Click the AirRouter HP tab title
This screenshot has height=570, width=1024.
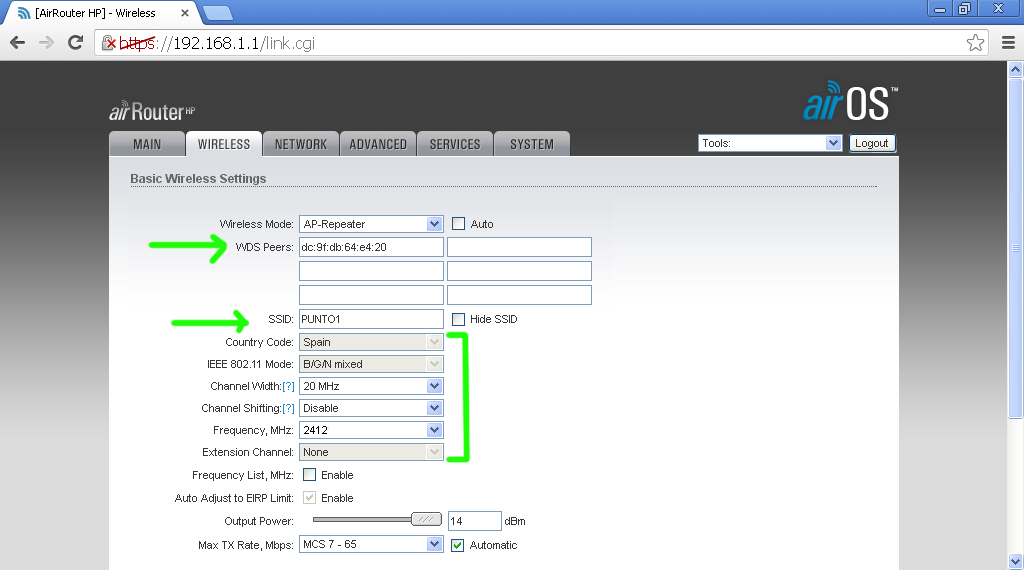pyautogui.click(x=95, y=13)
